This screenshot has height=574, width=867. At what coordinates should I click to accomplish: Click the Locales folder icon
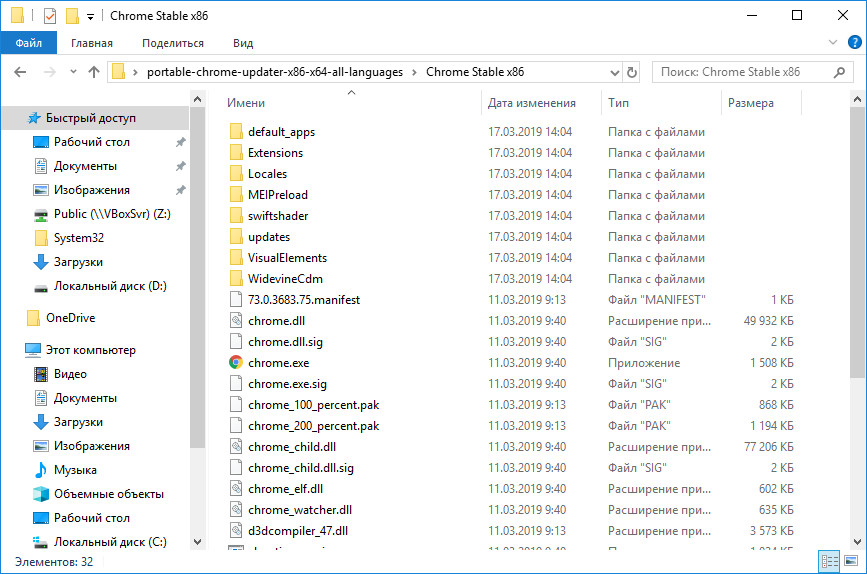pyautogui.click(x=236, y=174)
